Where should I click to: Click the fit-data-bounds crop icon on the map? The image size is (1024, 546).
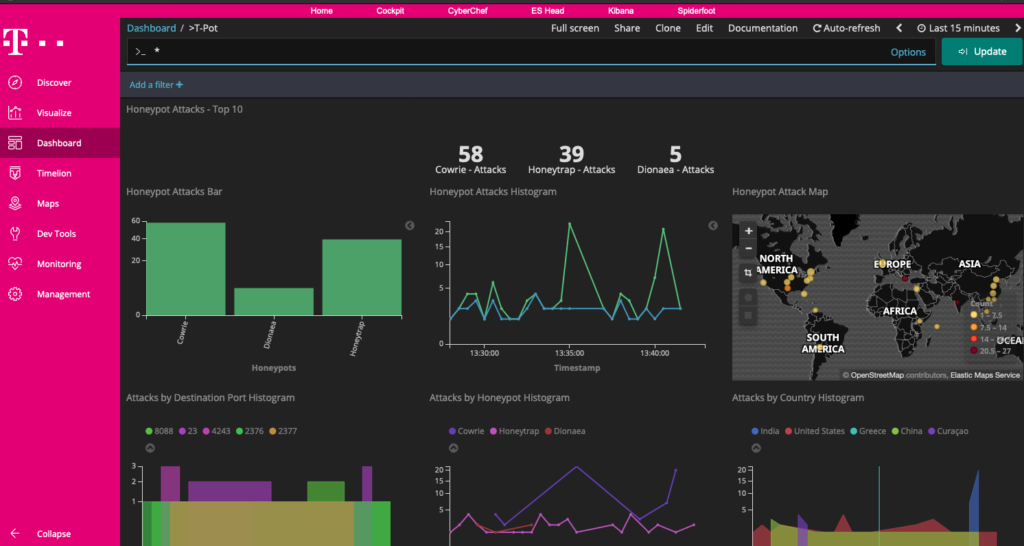pyautogui.click(x=749, y=272)
